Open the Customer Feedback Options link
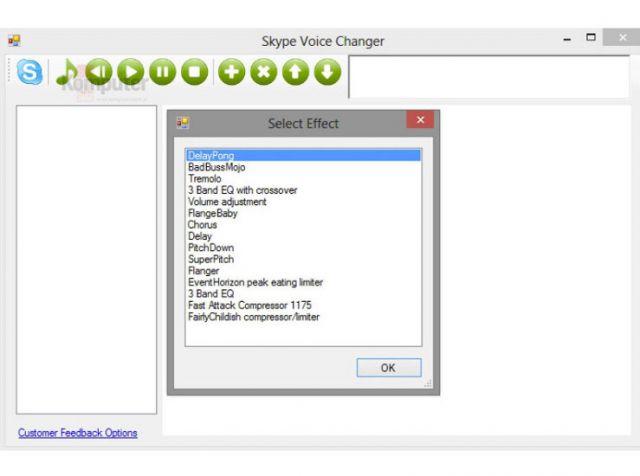This screenshot has width=640, height=476. tap(78, 433)
